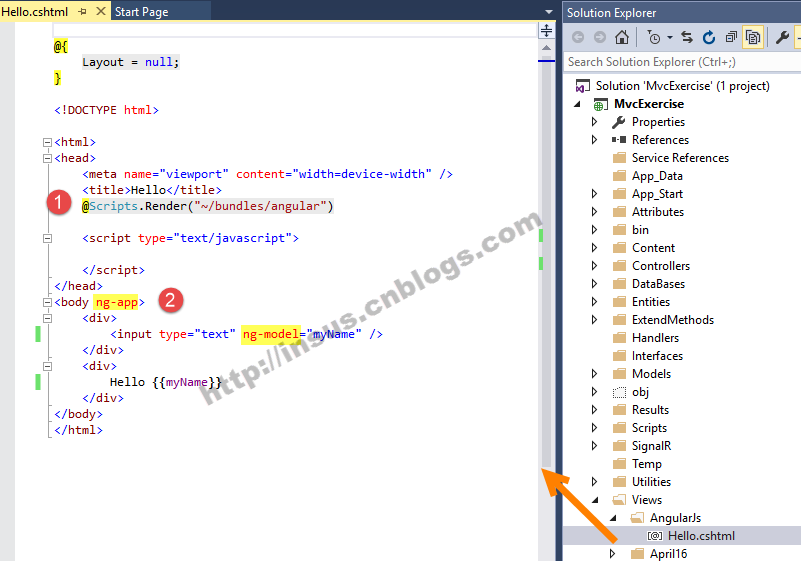Image resolution: width=801 pixels, height=561 pixels.
Task: Click the Solution Explorer panel title
Action: [x=611, y=12]
